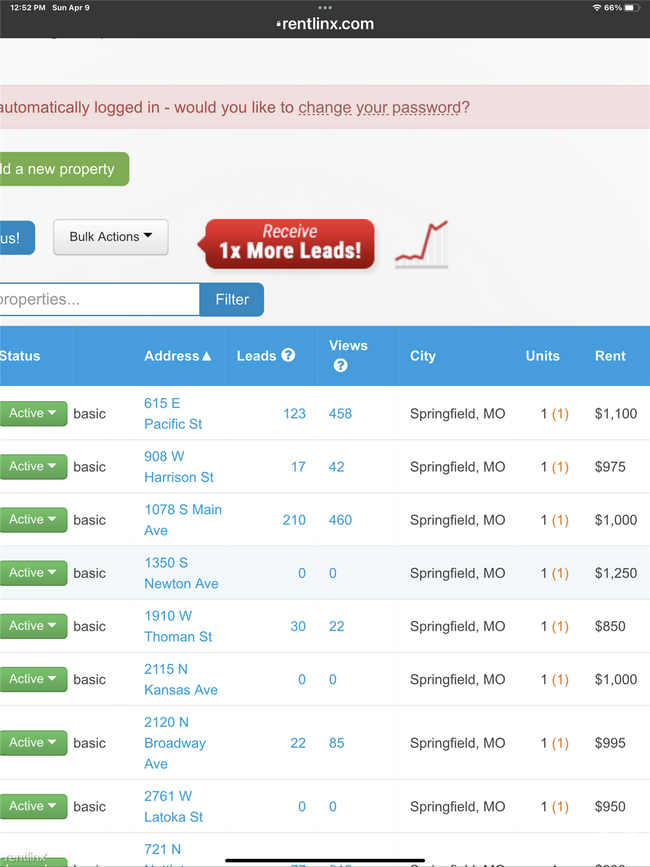View the 210 leads for 1078 S Main
This screenshot has height=867, width=650.
(x=293, y=520)
